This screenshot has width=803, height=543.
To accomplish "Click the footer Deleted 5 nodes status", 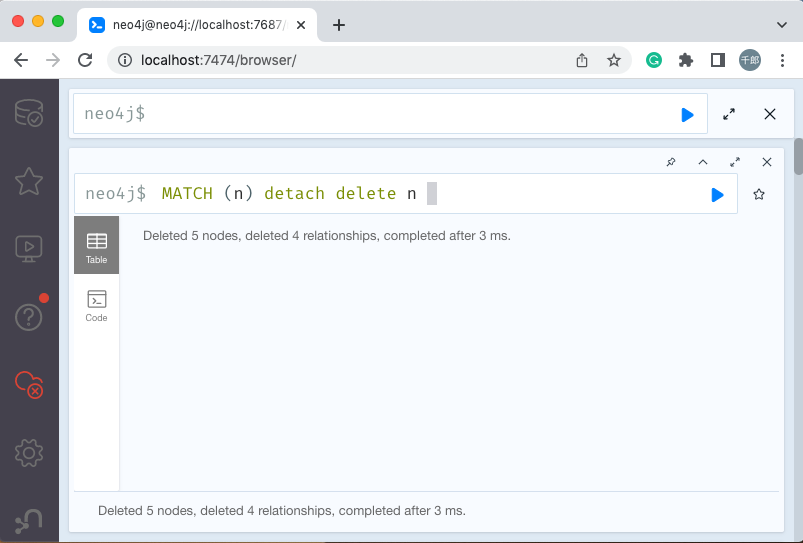I will pos(282,511).
